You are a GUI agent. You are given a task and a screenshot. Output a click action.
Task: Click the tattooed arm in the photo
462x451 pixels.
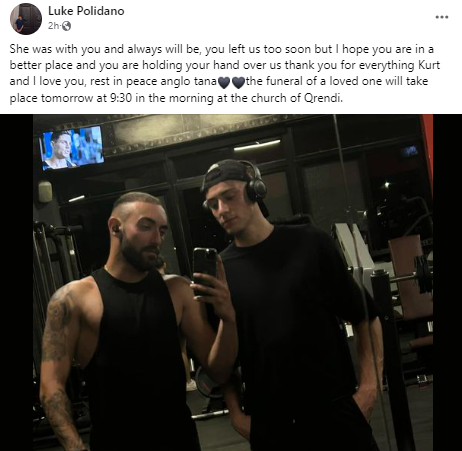[60, 358]
